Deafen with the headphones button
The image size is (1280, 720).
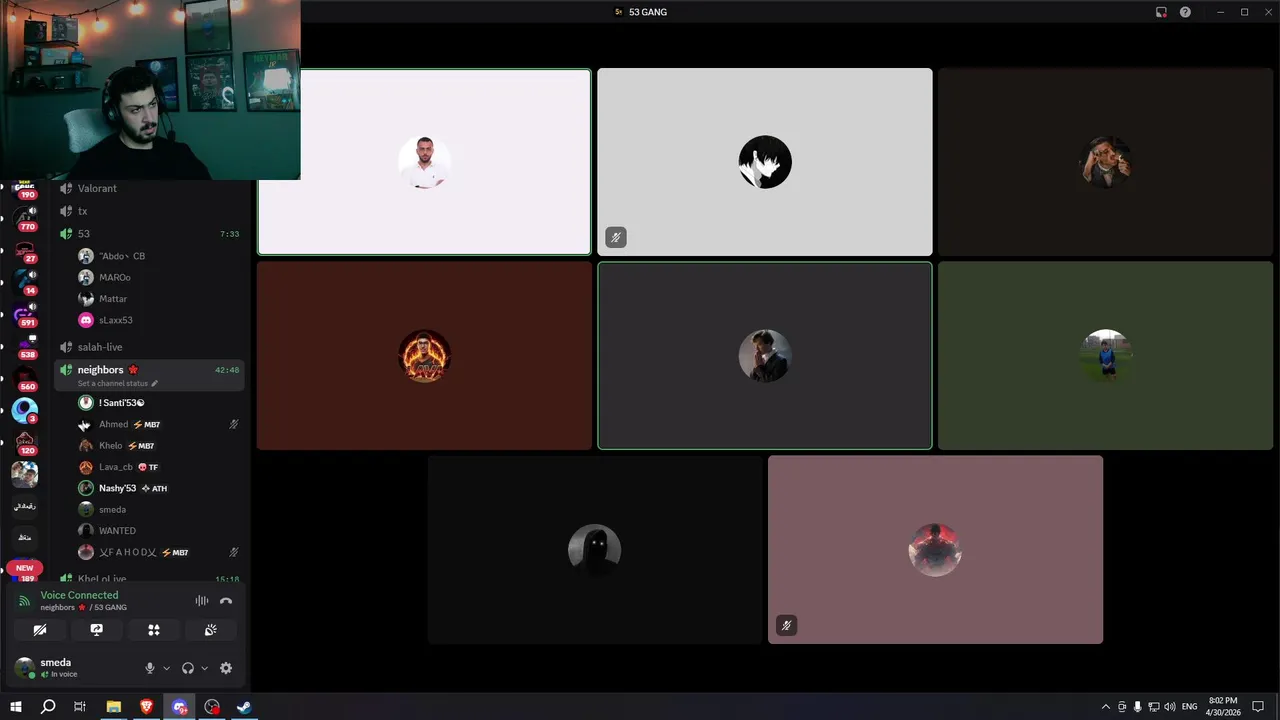[188, 668]
